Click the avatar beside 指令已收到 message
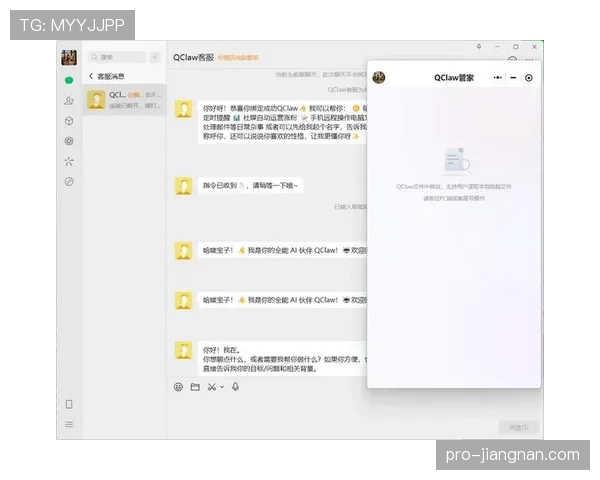 pos(184,186)
